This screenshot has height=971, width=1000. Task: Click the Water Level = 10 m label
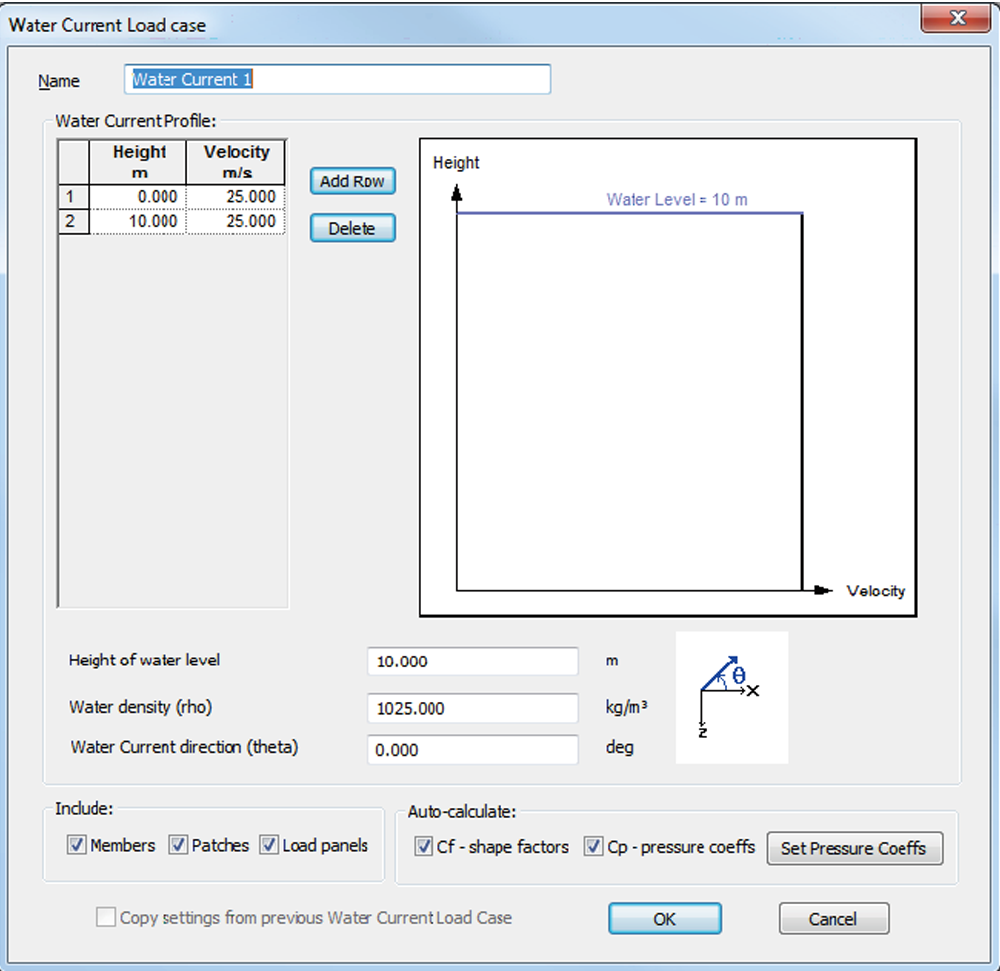click(677, 200)
